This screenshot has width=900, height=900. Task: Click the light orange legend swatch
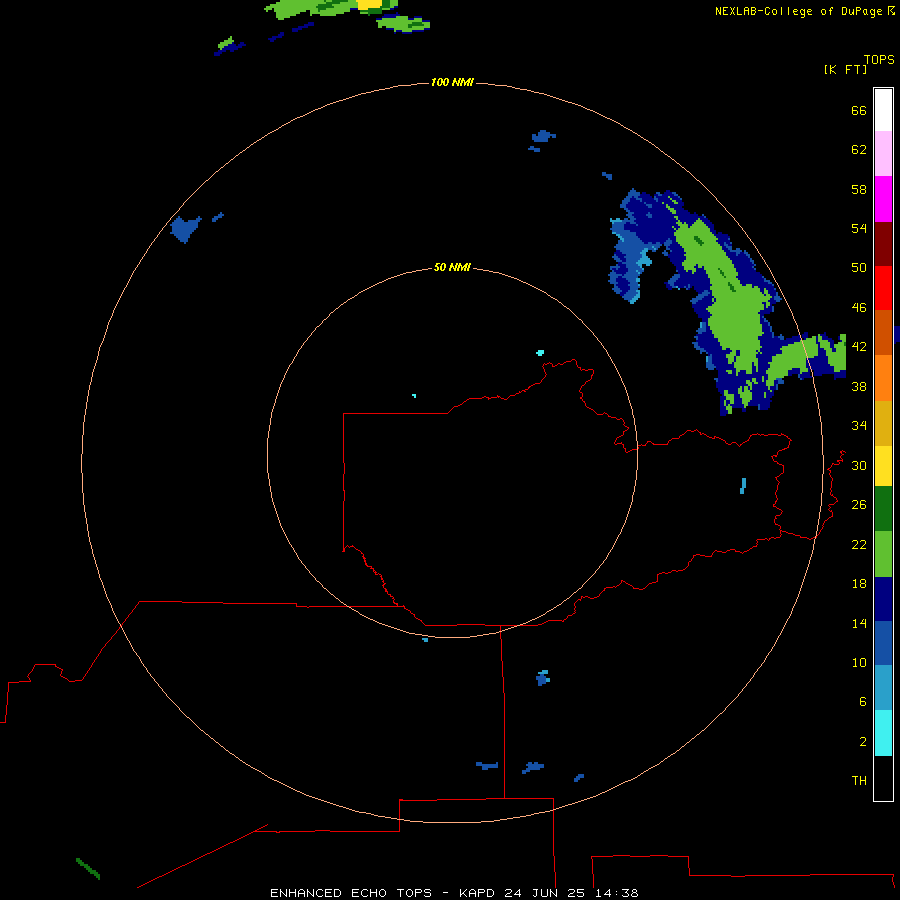click(883, 378)
